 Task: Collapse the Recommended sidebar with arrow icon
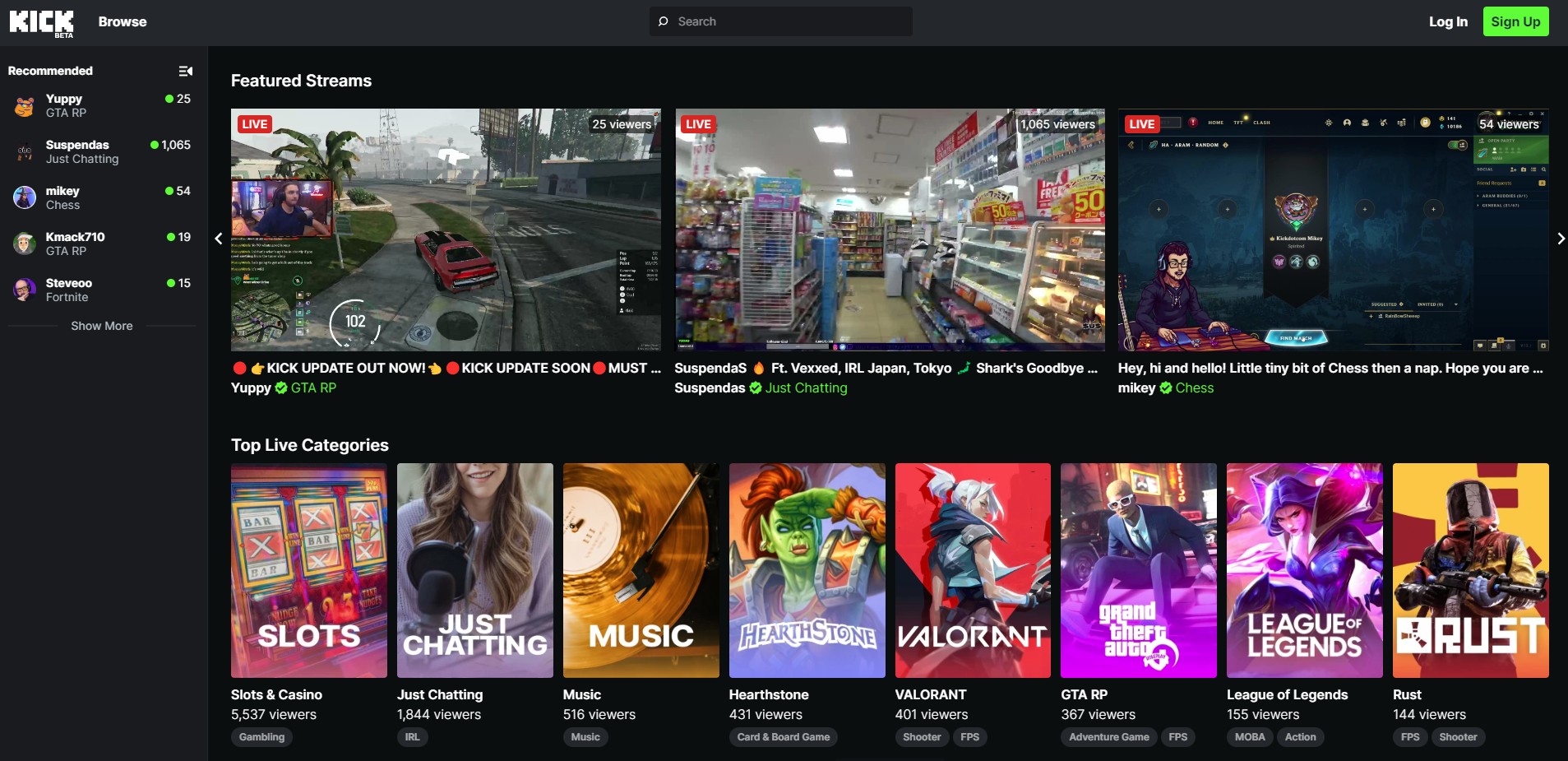(186, 72)
